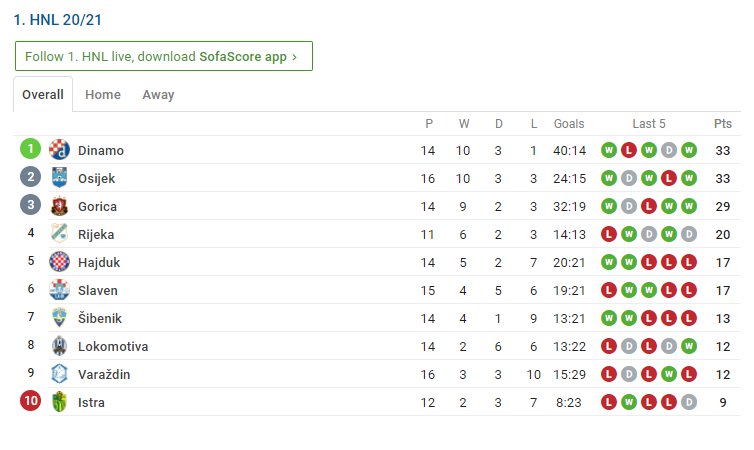
Task: Switch to the Home standings tab
Action: (x=103, y=95)
